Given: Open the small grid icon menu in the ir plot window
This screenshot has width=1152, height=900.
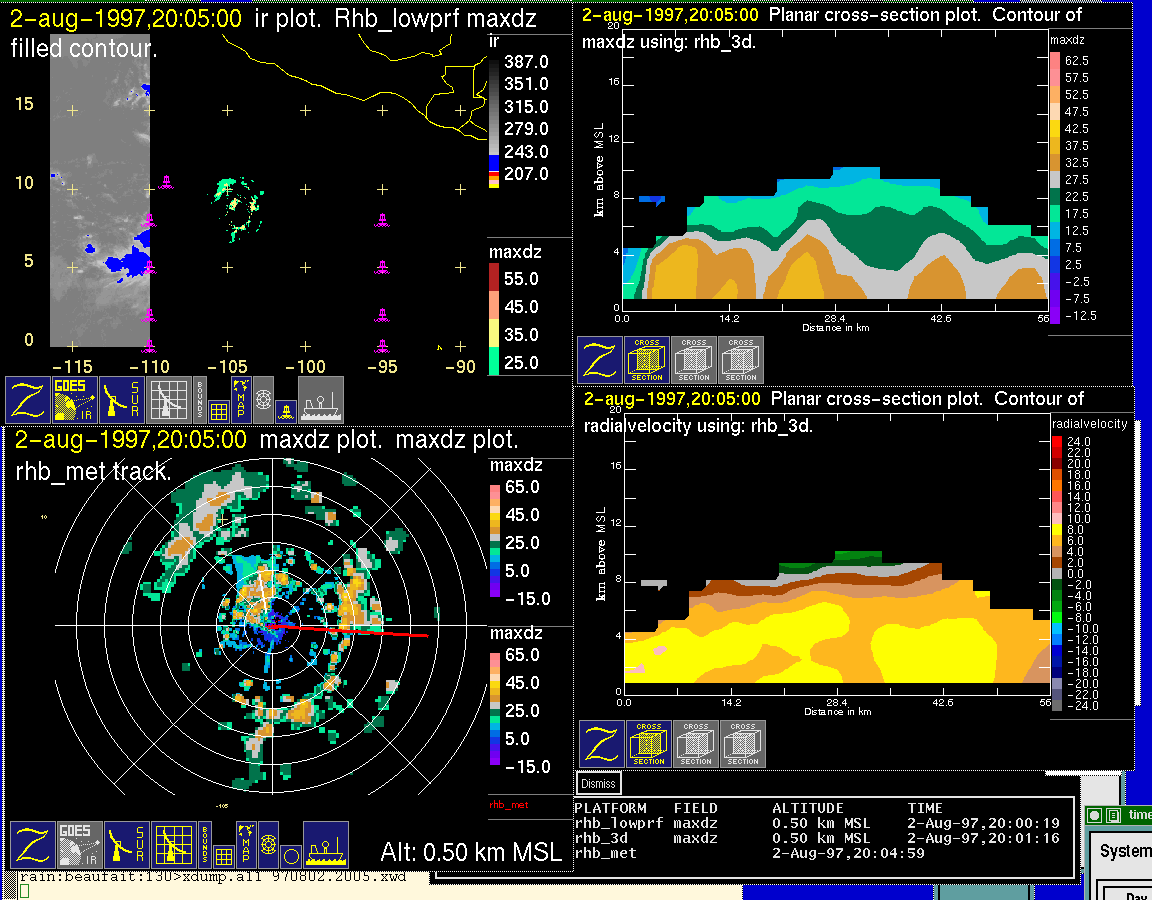Looking at the screenshot, I should tap(219, 411).
